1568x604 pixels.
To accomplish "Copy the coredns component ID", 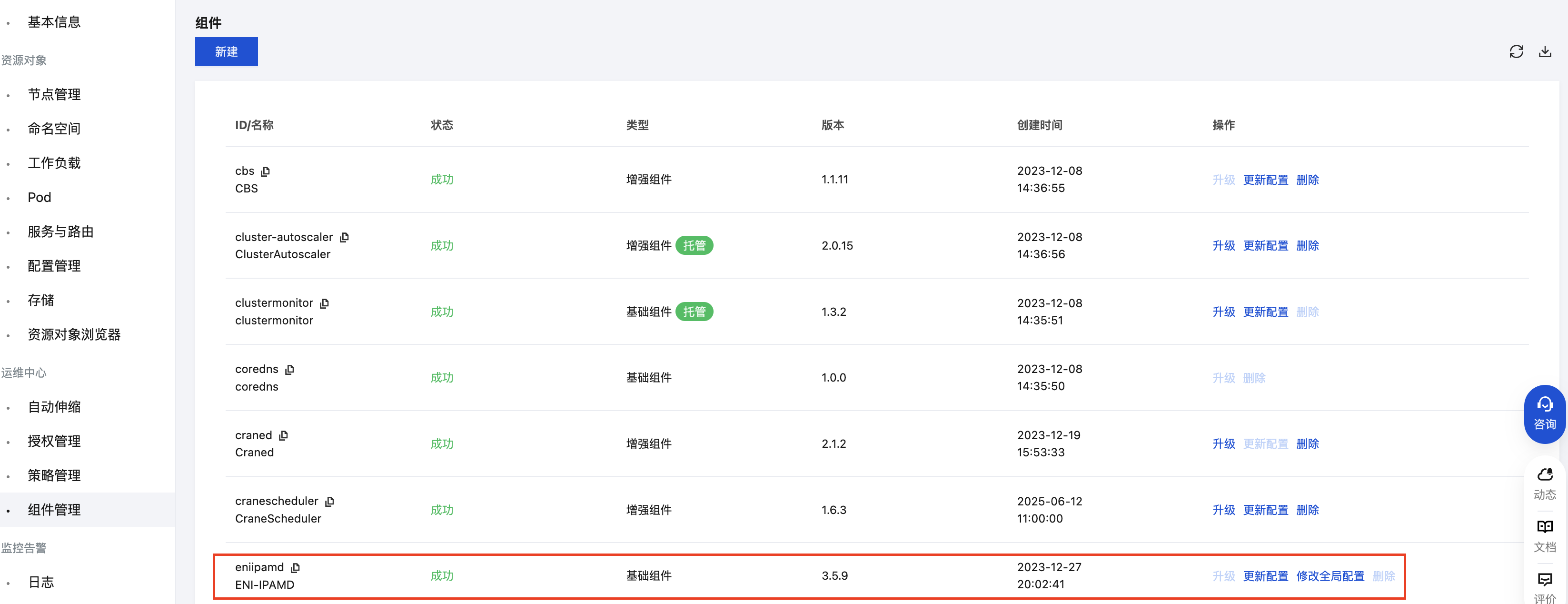I will (x=290, y=370).
